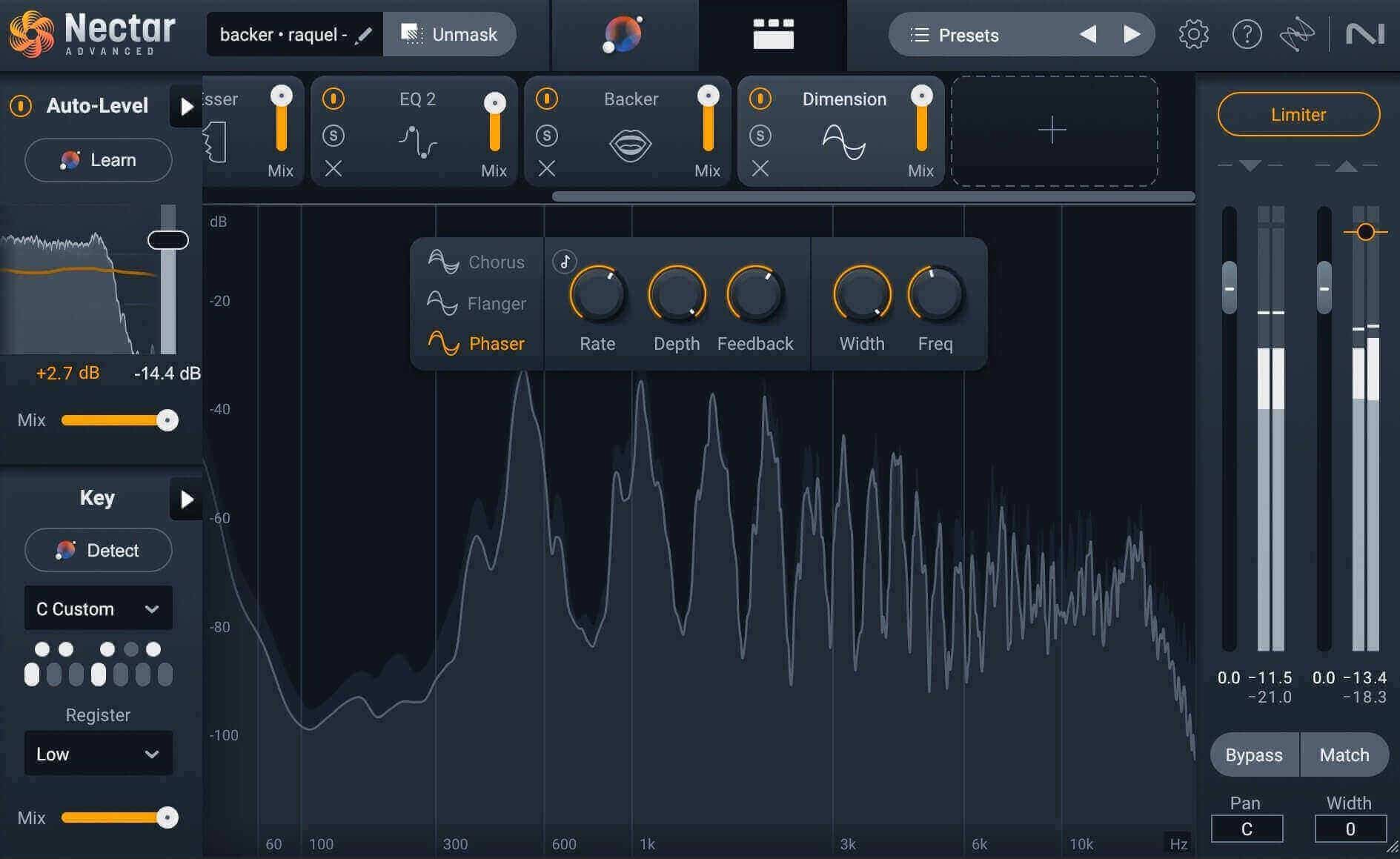Click the output gain up-triangle marker
Viewport: 1400px width, 859px height.
tap(1346, 166)
